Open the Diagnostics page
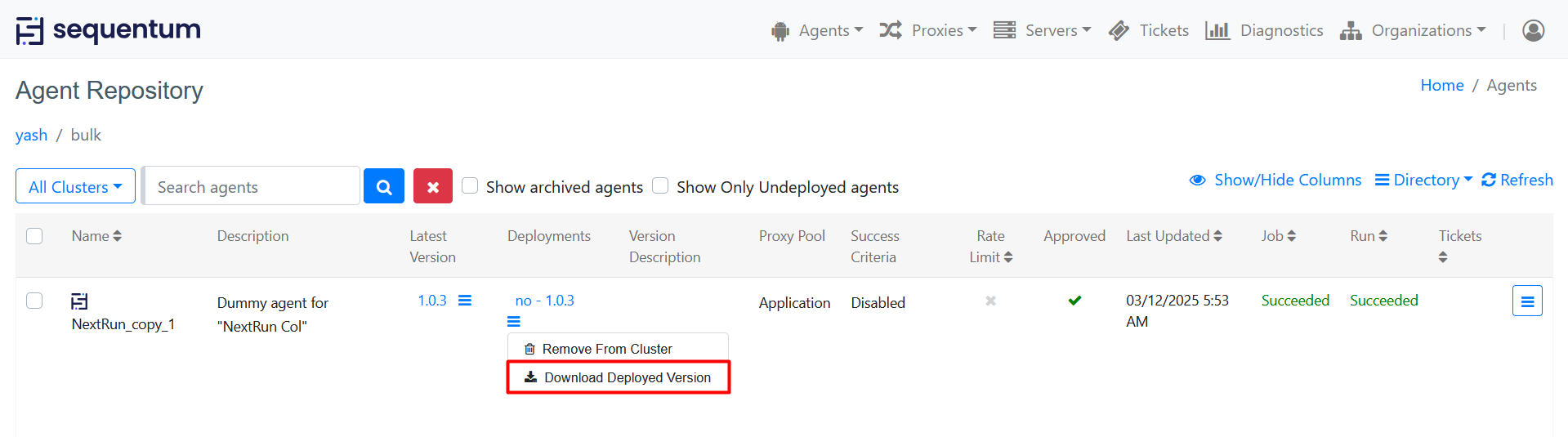This screenshot has height=437, width=1568. tap(1264, 30)
